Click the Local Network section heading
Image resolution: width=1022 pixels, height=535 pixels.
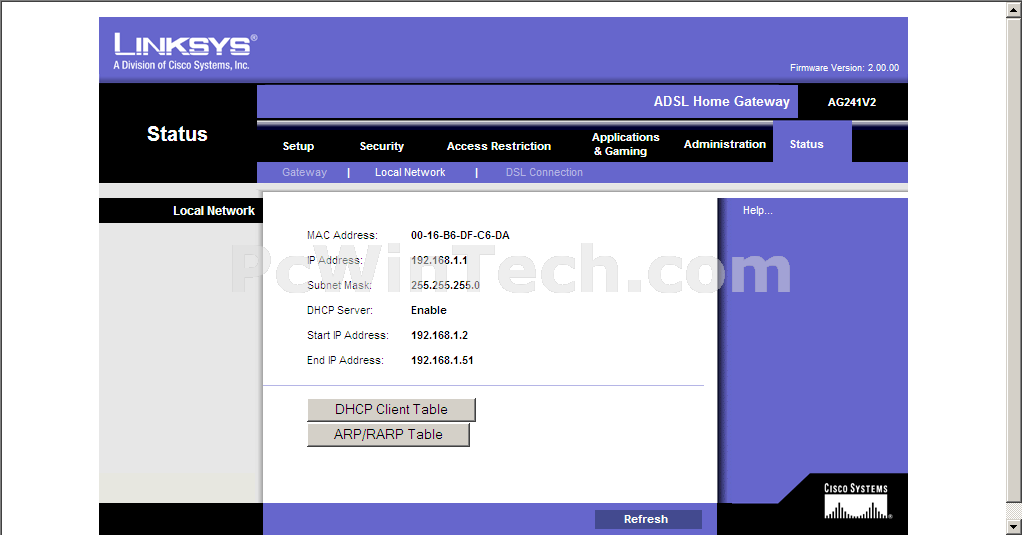tap(214, 210)
